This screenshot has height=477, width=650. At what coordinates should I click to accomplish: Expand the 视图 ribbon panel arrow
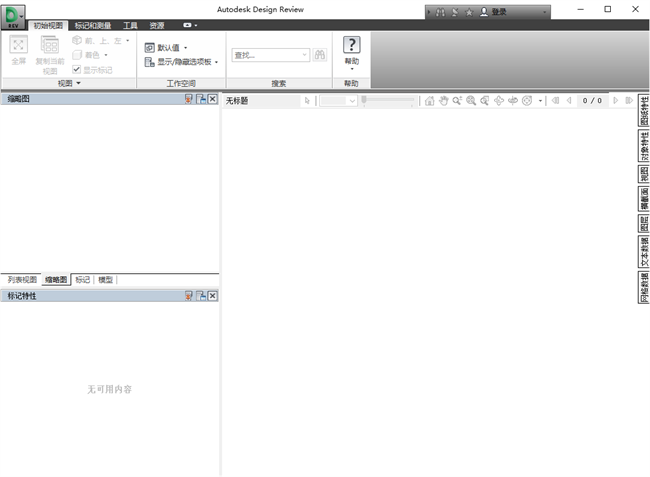tap(78, 84)
